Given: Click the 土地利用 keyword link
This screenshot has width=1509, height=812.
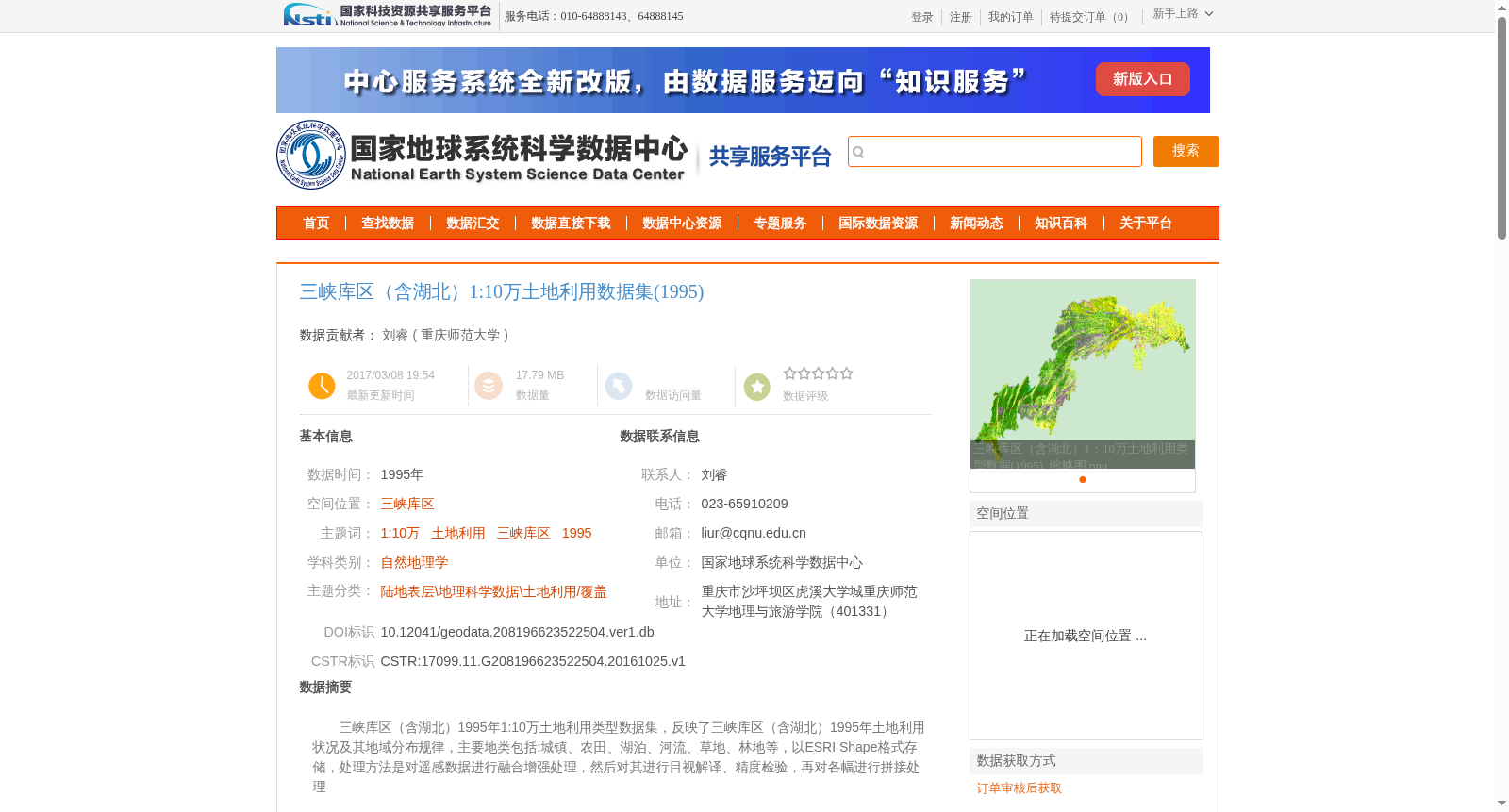Looking at the screenshot, I should coord(458,533).
